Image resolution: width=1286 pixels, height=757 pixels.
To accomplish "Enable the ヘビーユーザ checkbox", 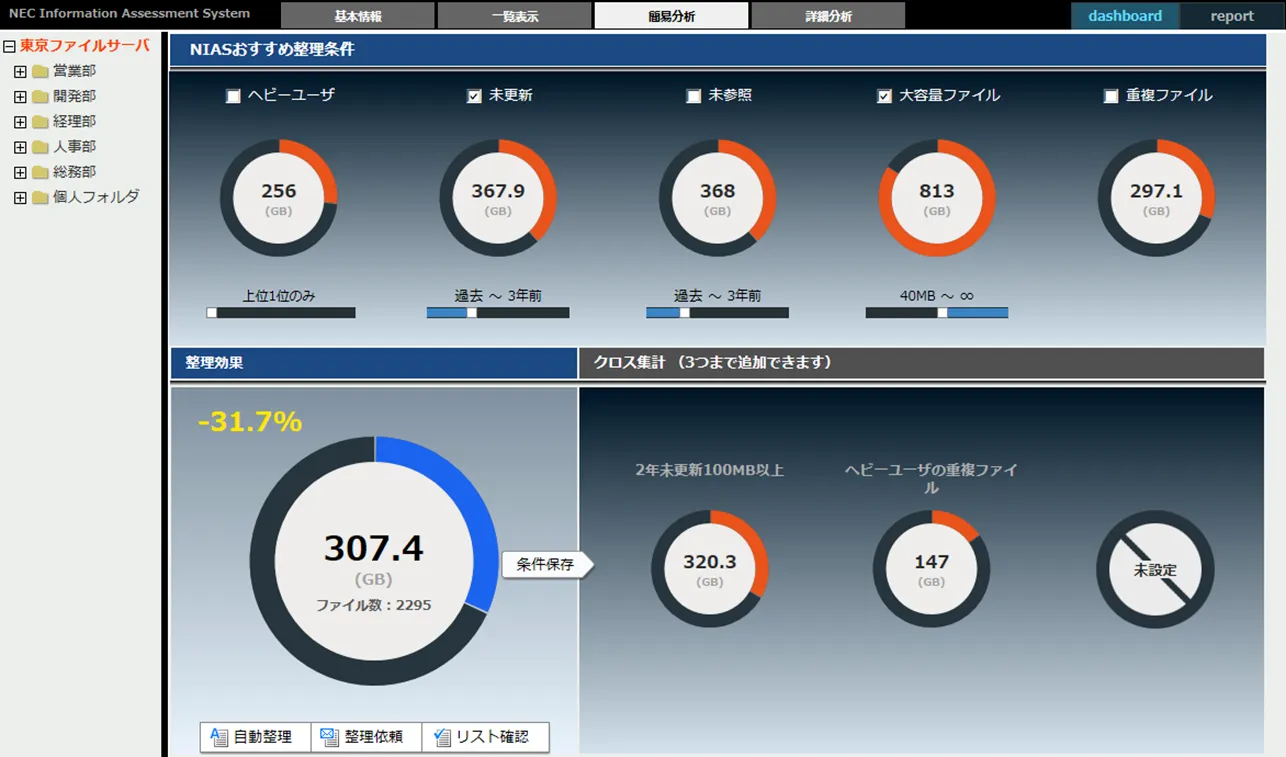I will [x=234, y=96].
